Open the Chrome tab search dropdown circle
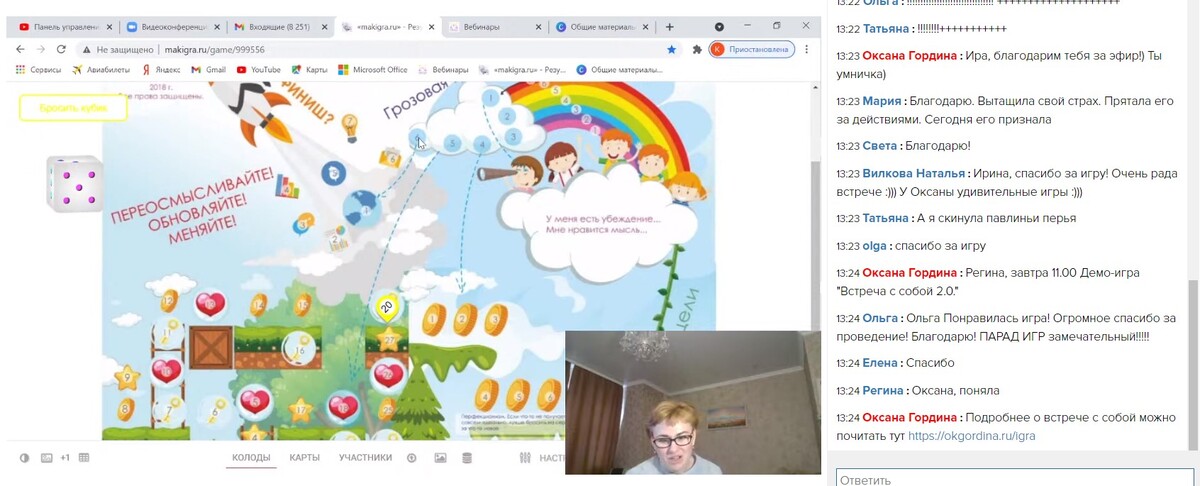This screenshot has height=486, width=1200. [719, 26]
